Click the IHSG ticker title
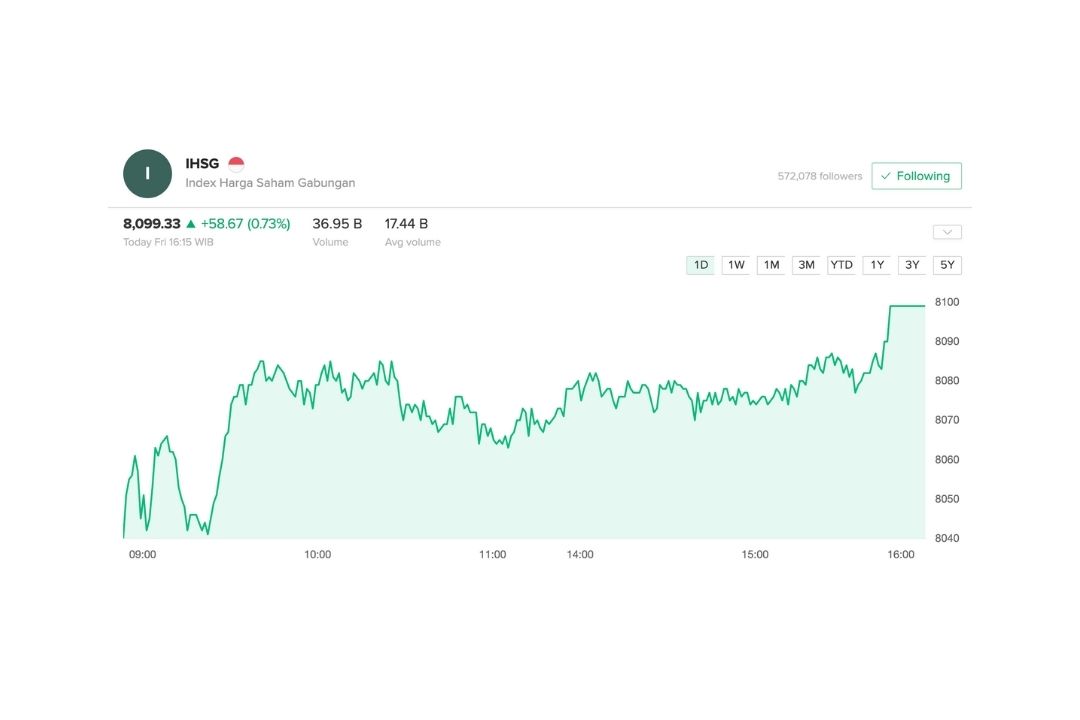1080x720 pixels. pos(202,163)
